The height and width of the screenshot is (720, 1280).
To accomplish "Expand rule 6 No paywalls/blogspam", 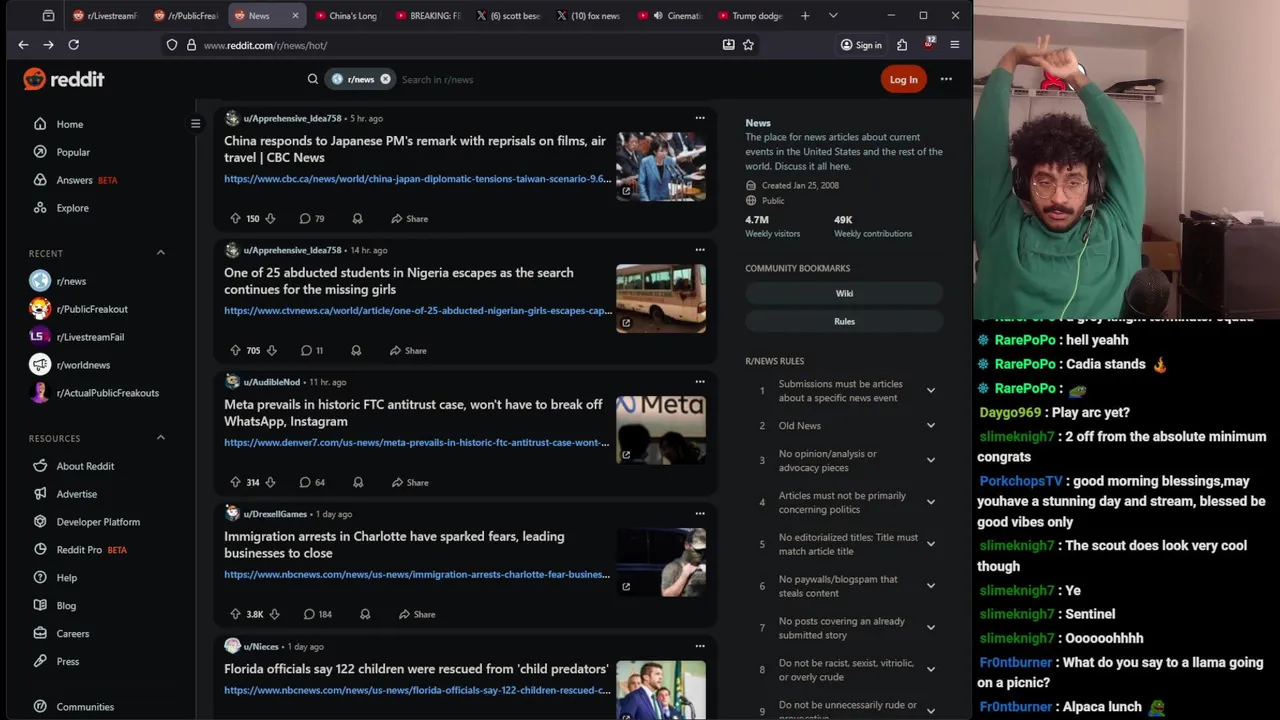I will [x=930, y=586].
